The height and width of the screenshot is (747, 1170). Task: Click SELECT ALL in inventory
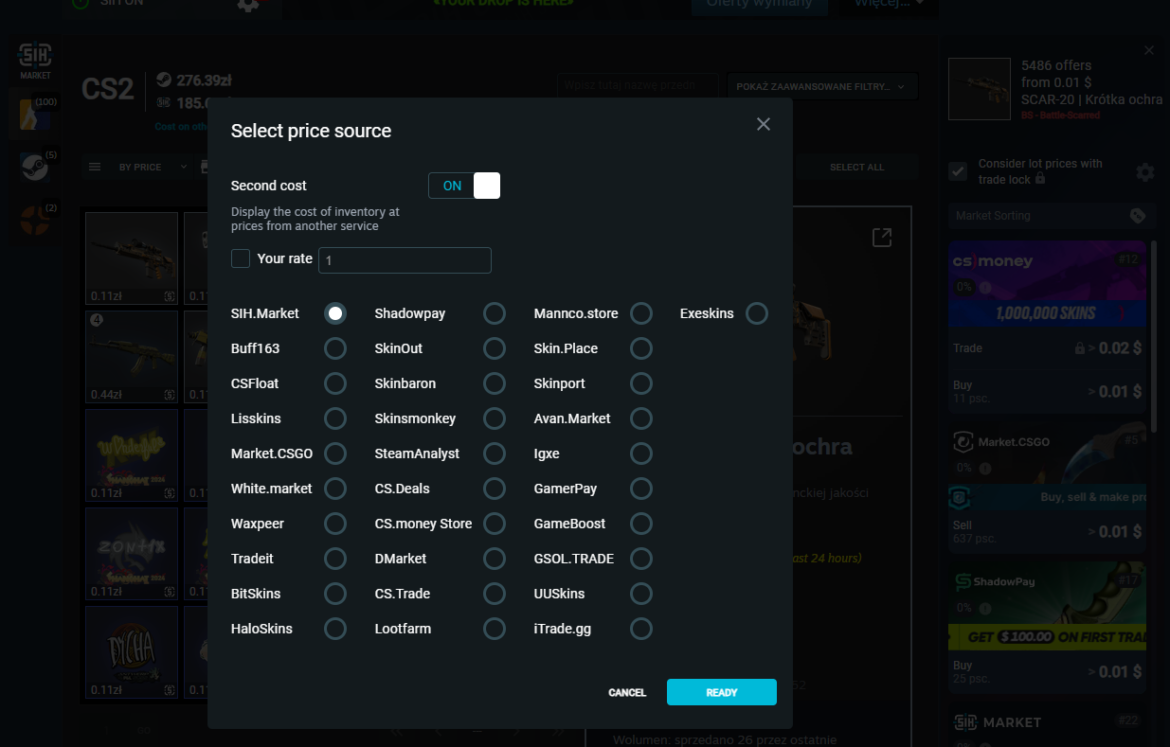(x=857, y=167)
